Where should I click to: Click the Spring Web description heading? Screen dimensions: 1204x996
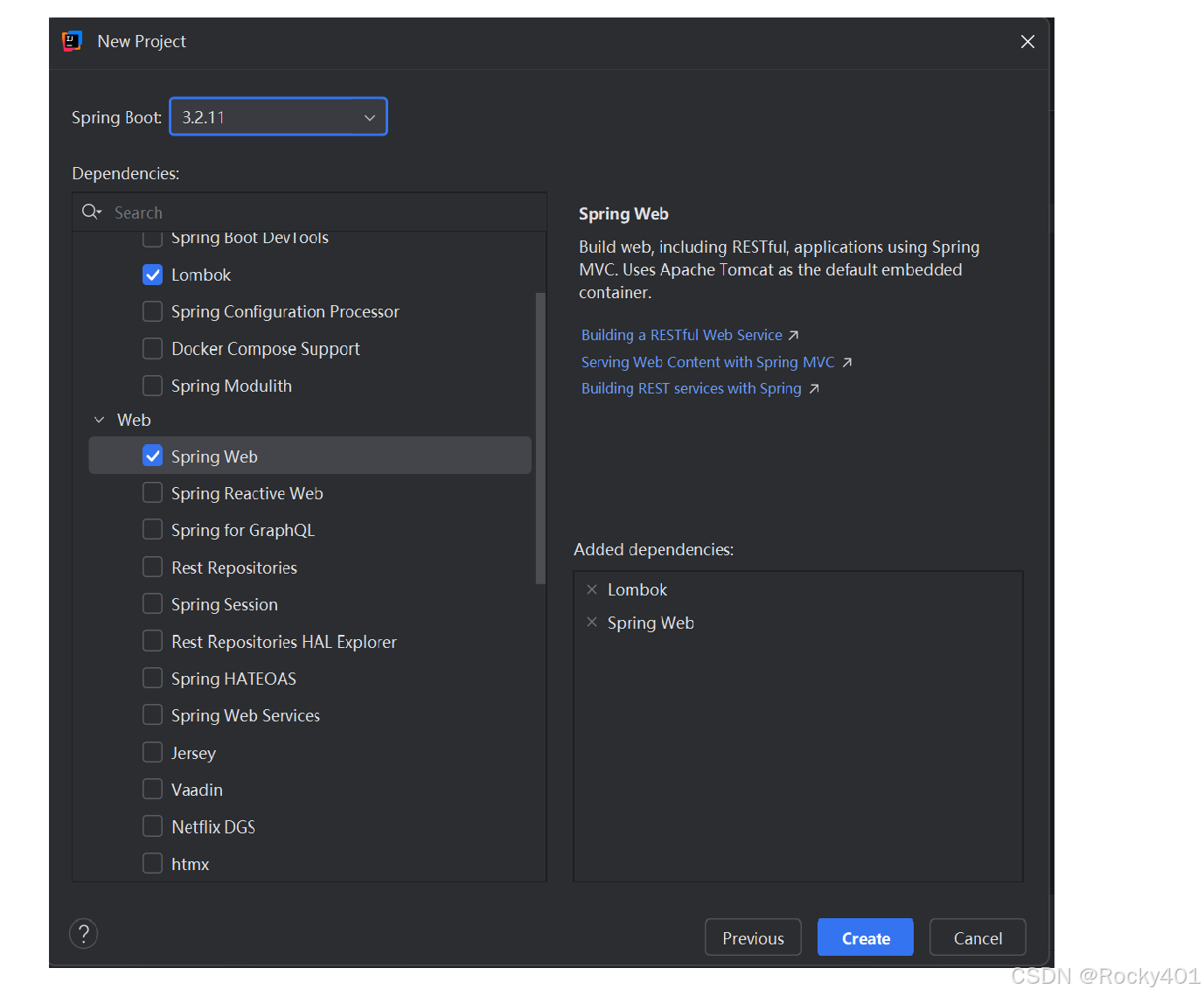pos(623,214)
